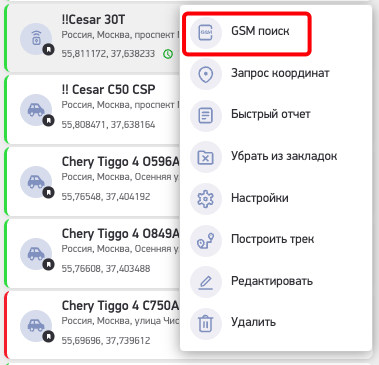Click the Осенняя address under Chery Tiggo 4 O596A
Image resolution: width=379 pixels, height=365 pixels.
tap(120, 177)
